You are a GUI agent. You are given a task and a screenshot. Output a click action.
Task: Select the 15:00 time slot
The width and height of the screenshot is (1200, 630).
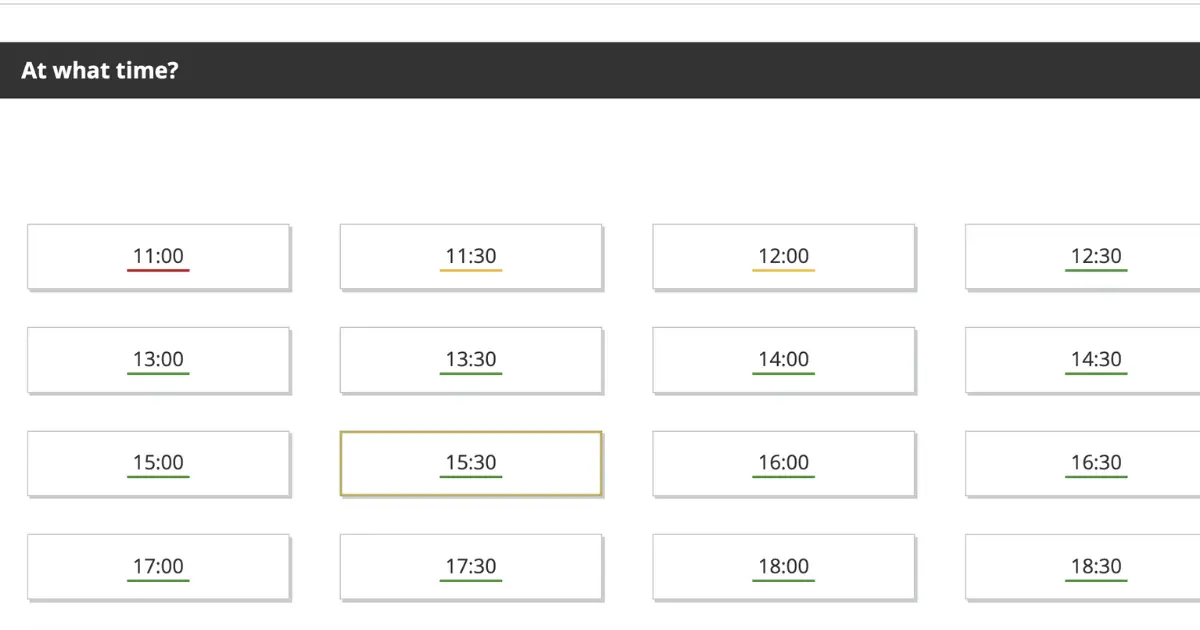tap(158, 464)
